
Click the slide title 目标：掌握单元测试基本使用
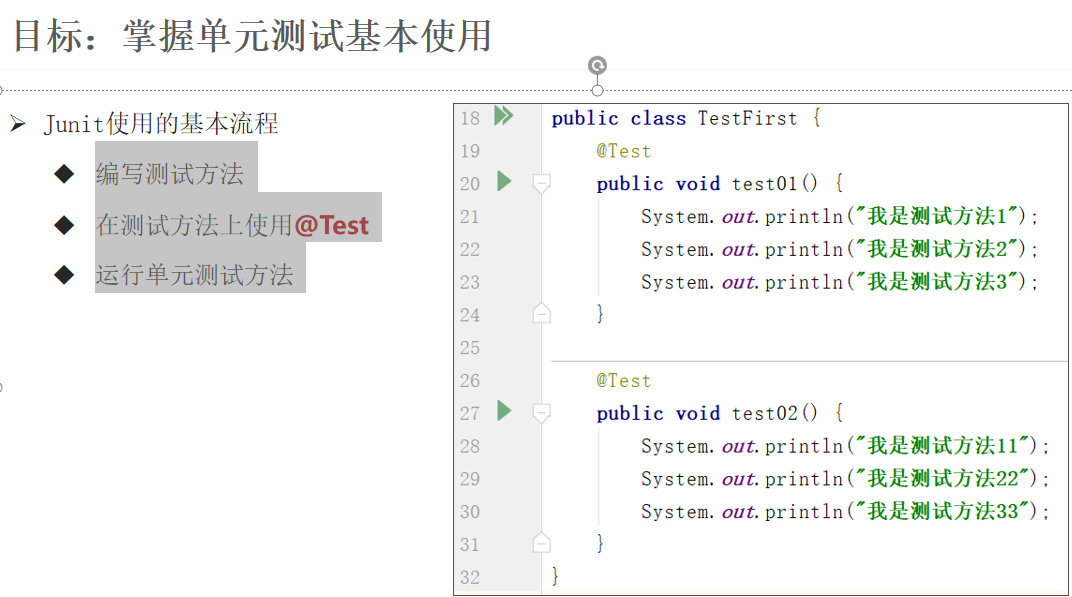(252, 36)
